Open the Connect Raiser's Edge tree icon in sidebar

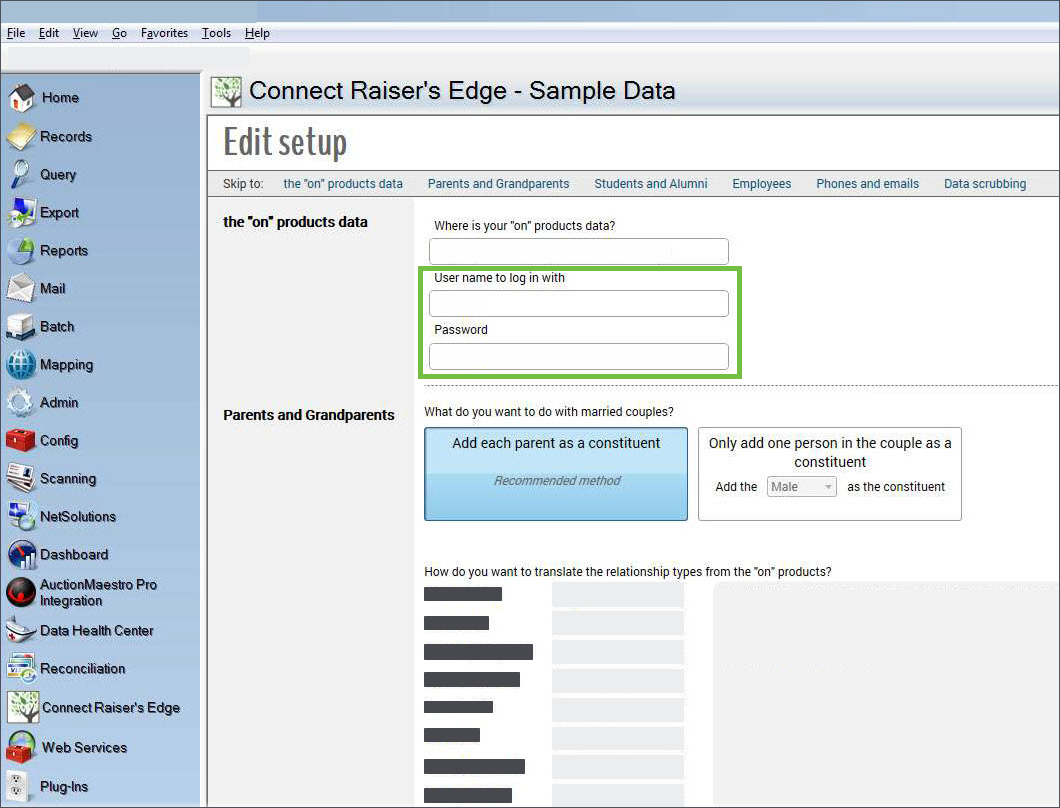click(x=23, y=707)
